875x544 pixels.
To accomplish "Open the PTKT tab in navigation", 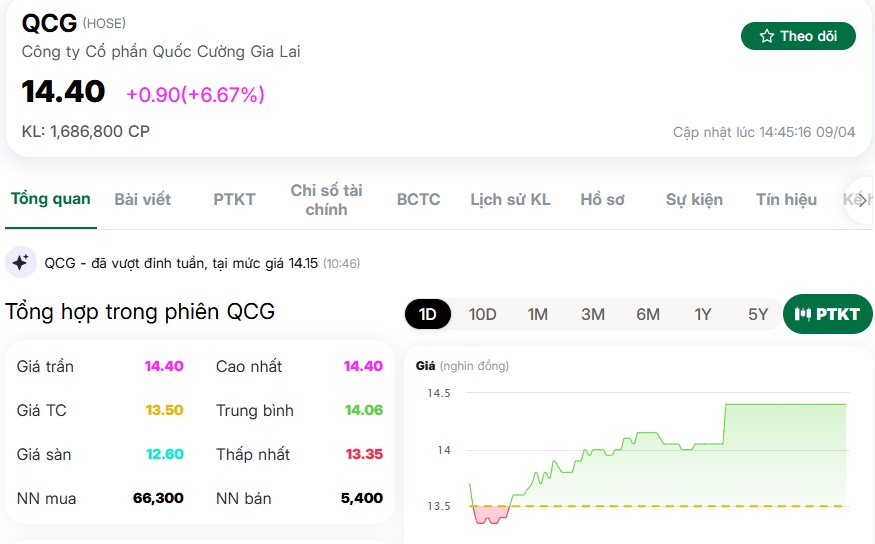I will tap(234, 199).
